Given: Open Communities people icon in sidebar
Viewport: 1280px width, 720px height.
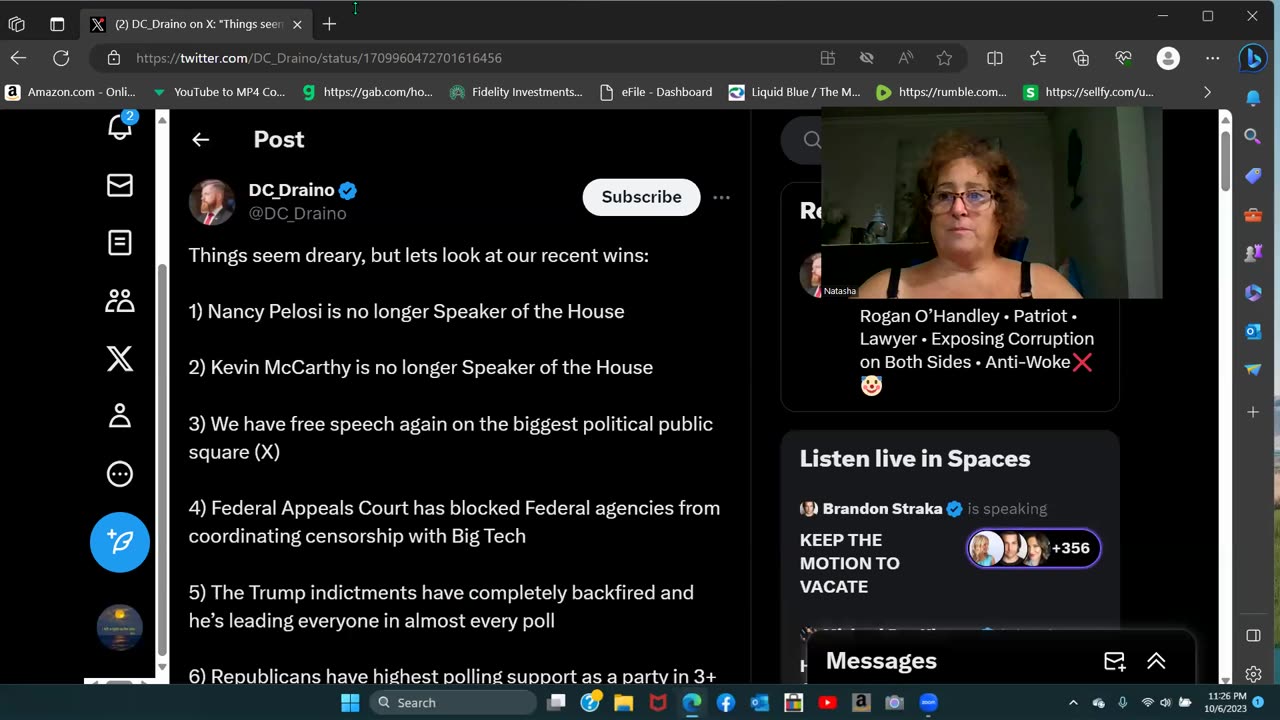Looking at the screenshot, I should coord(120,300).
